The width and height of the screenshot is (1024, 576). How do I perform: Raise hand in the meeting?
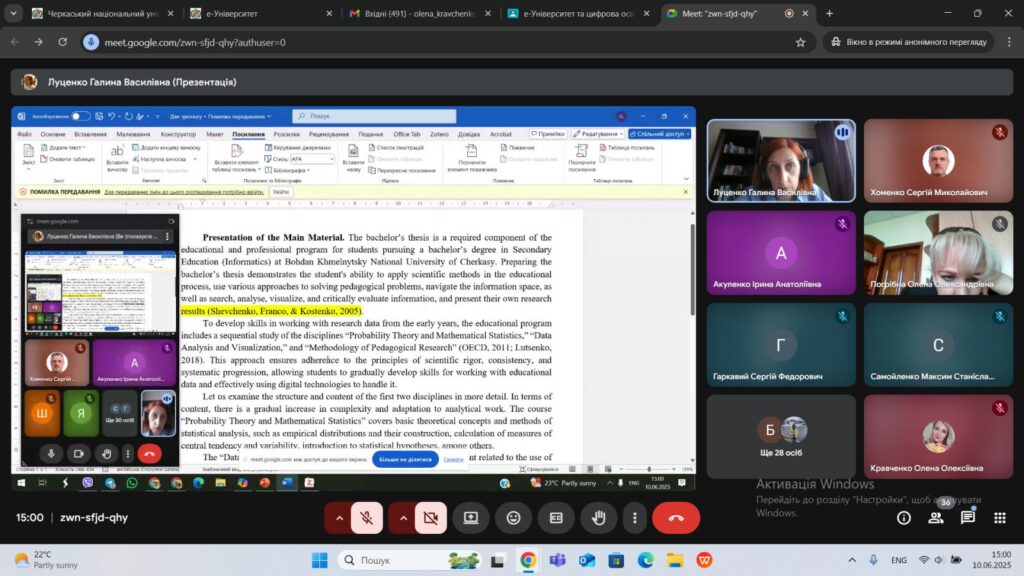click(599, 518)
